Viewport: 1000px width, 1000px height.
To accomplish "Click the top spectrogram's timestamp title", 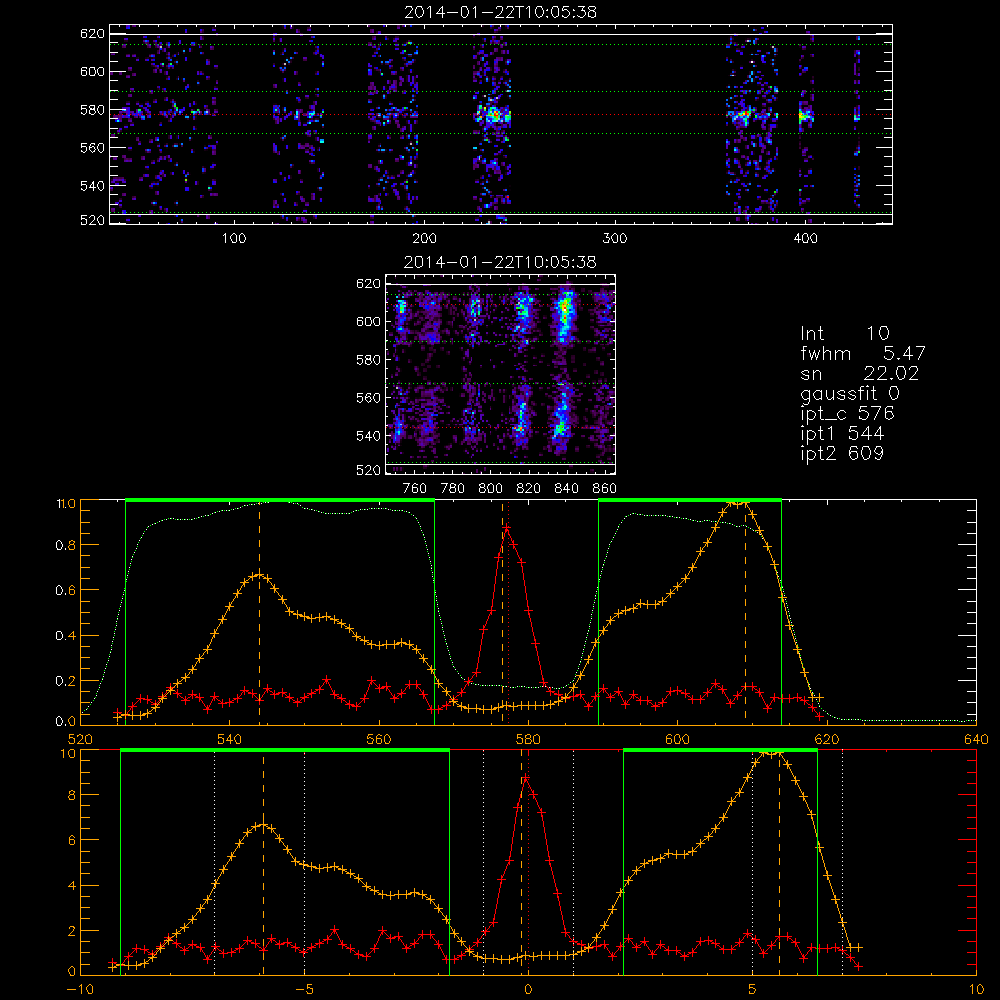I will coord(500,12).
